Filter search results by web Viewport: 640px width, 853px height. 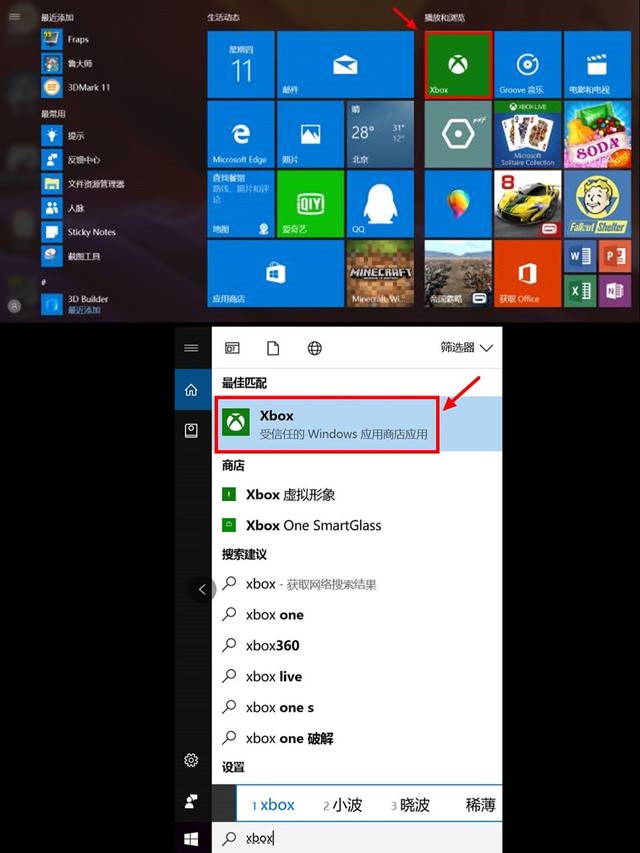pos(315,348)
